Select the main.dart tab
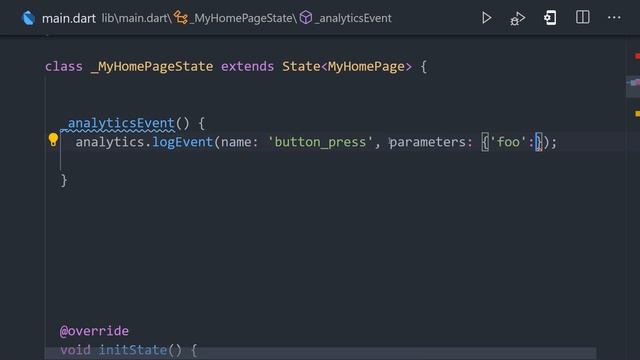The height and width of the screenshot is (360, 640). 69,18
